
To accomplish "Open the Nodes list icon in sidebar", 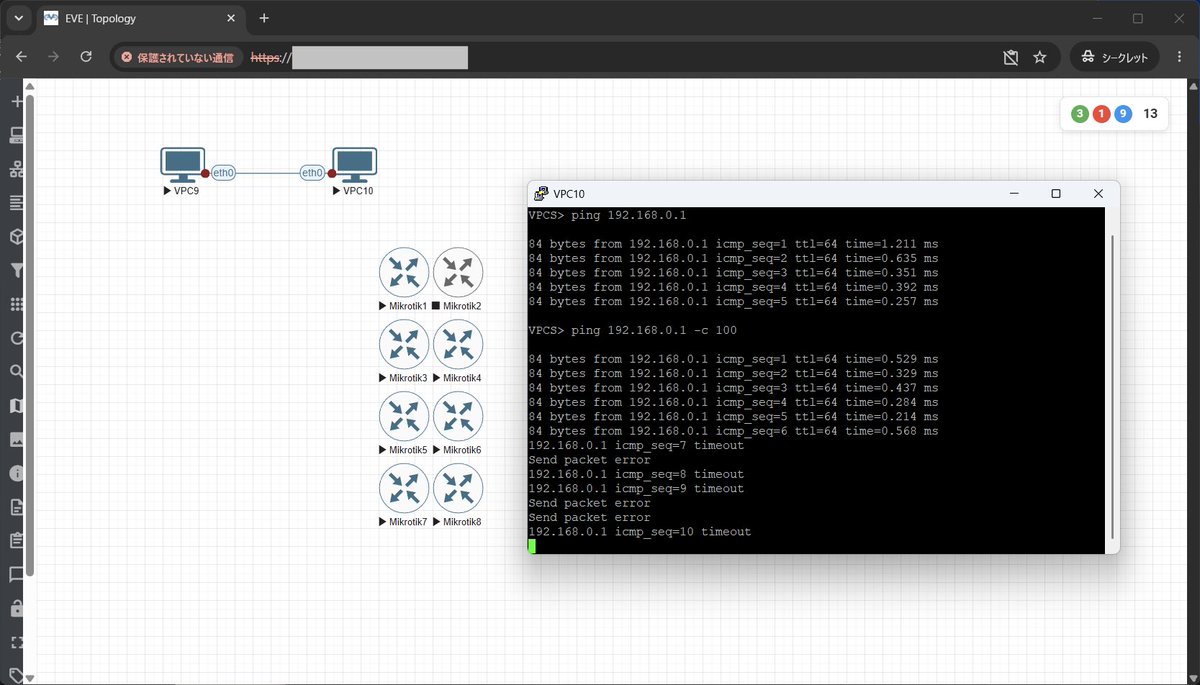I will coord(16,135).
